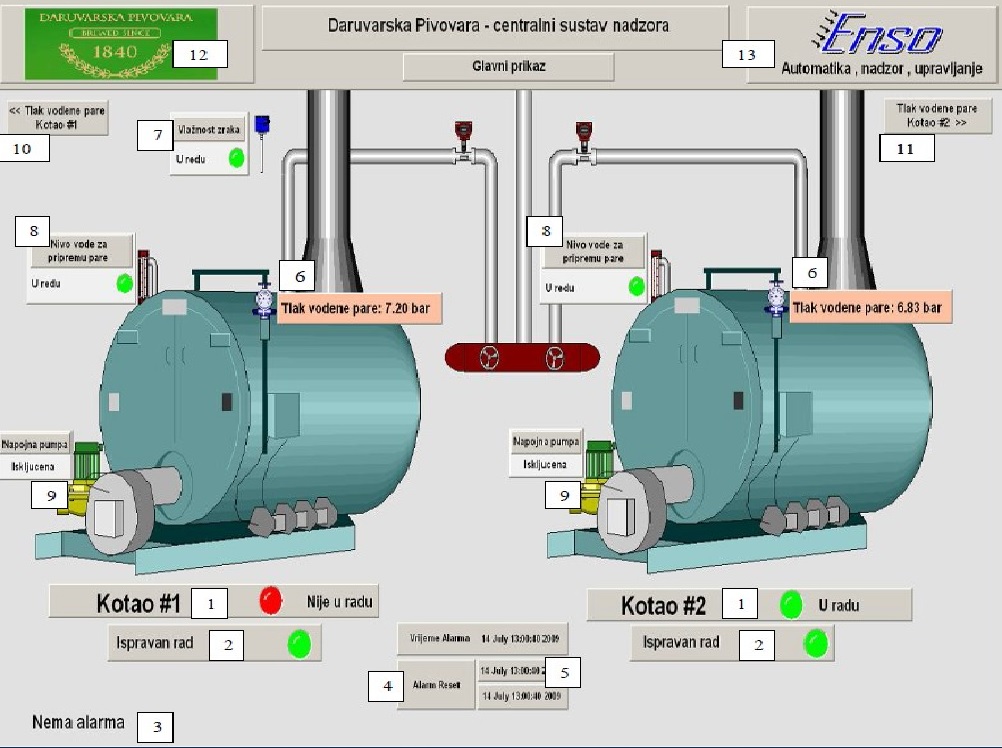
Task: Click left 'Nivo vode za pripremu pare' button
Action: point(82,250)
